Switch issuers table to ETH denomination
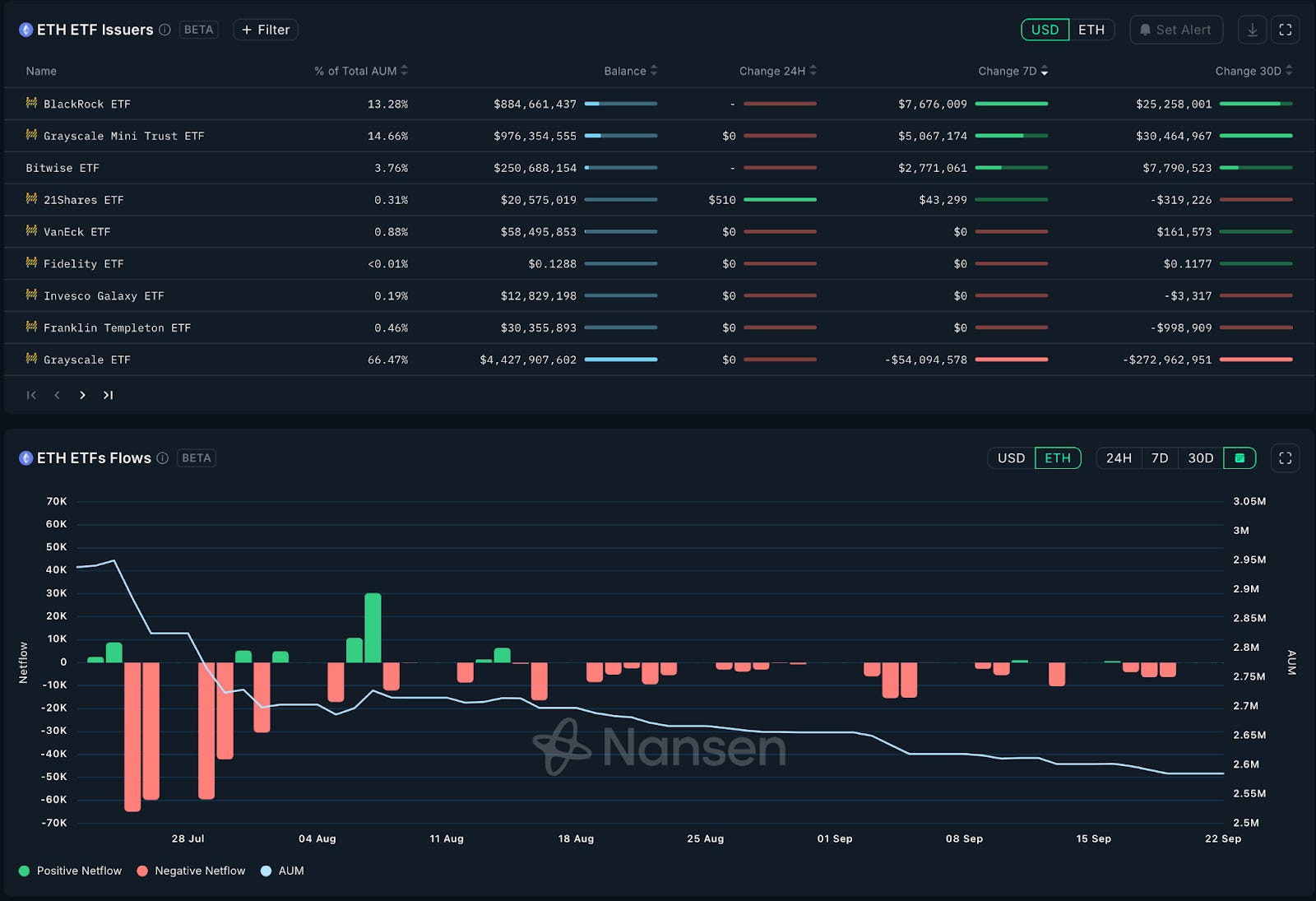1316x901 pixels. point(1091,30)
